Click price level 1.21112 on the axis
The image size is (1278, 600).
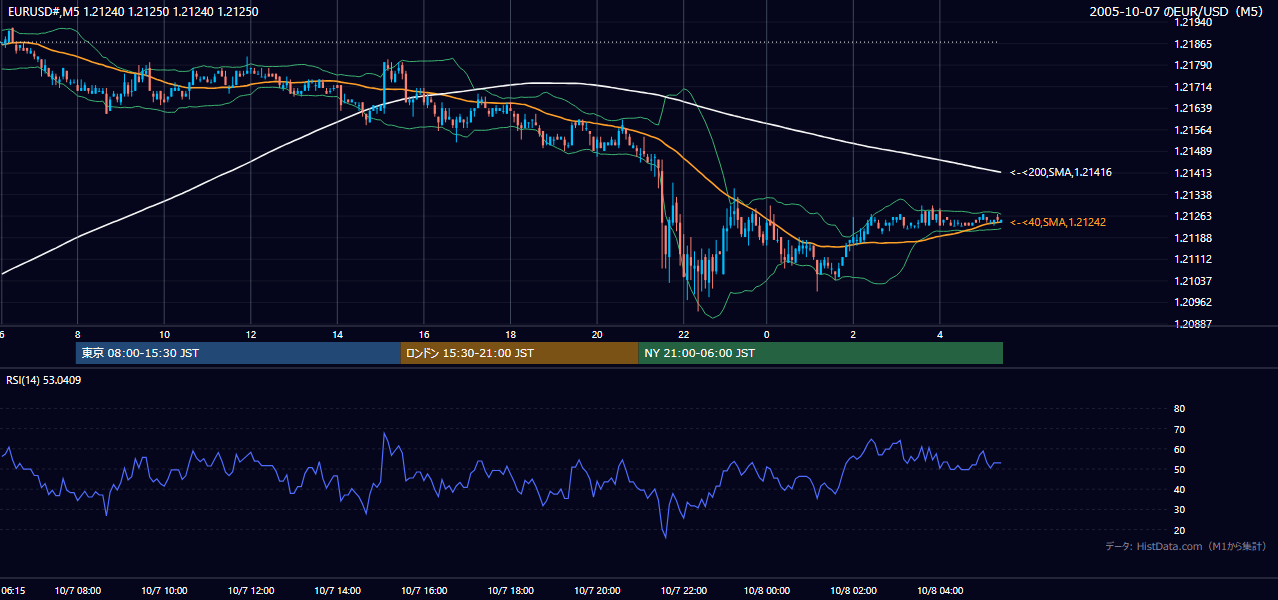coord(1193,259)
